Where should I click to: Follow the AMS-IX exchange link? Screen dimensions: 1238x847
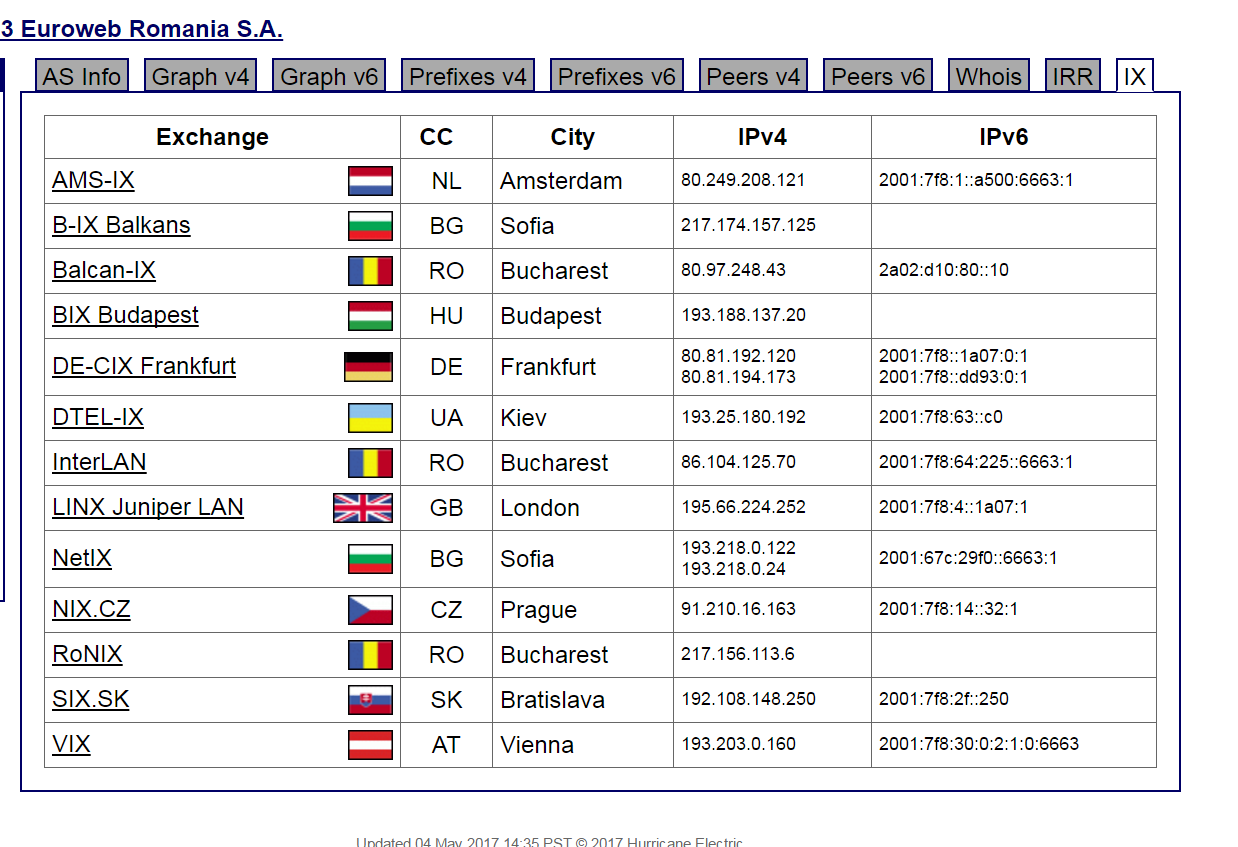pyautogui.click(x=93, y=180)
